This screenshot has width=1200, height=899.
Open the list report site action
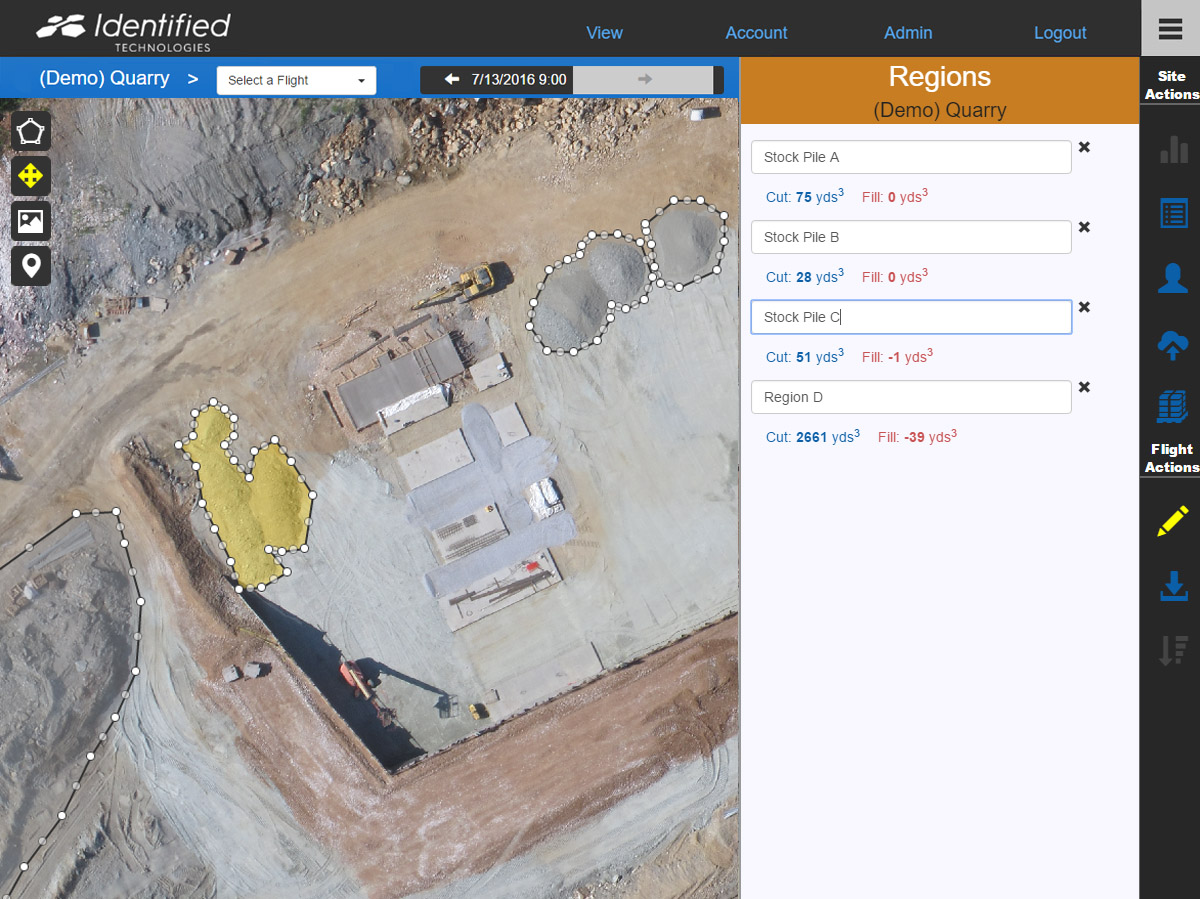tap(1172, 213)
